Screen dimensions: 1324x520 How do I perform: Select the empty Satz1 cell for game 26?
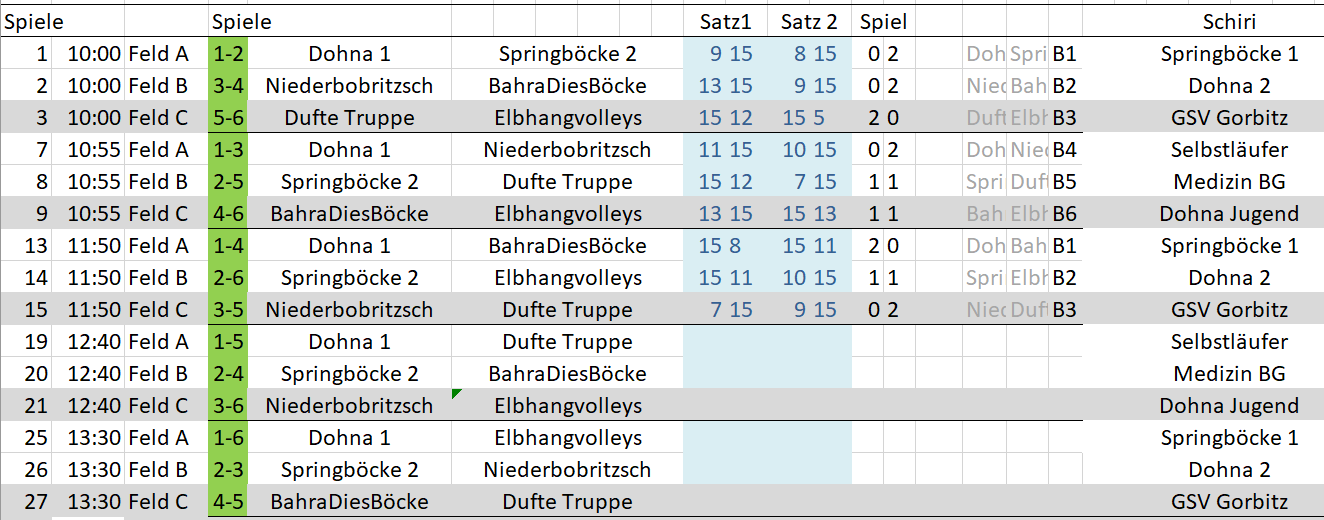click(725, 470)
